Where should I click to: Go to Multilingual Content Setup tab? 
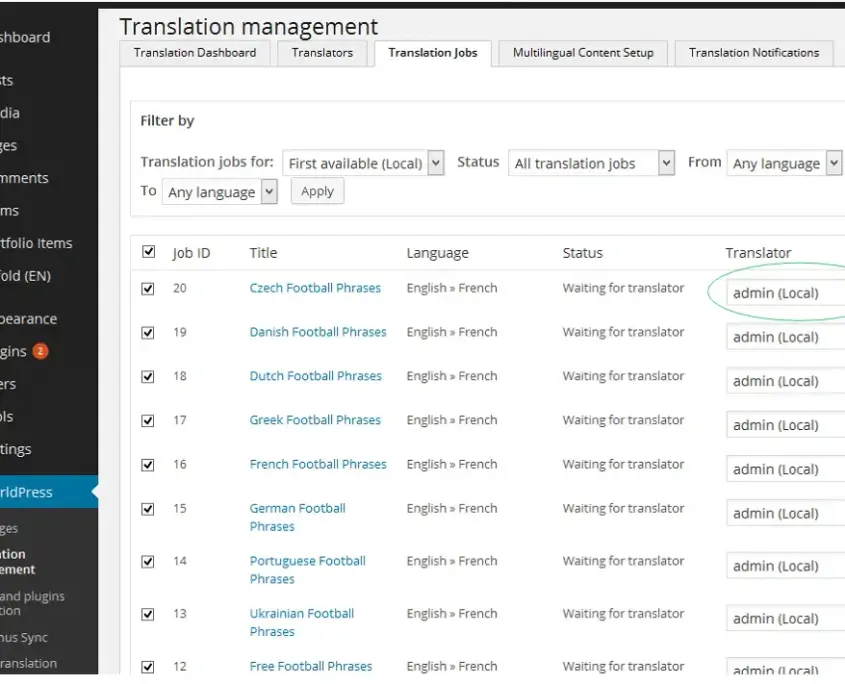(x=583, y=53)
